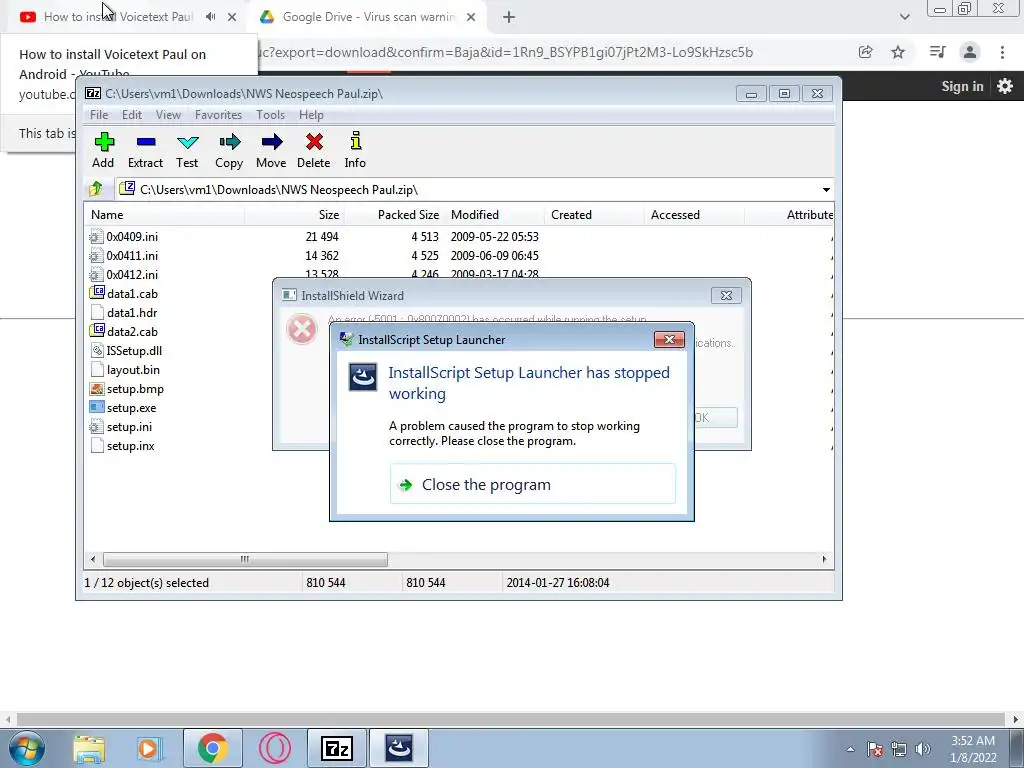Sort files by Size column
Screen dimensions: 1024x768
click(295, 215)
